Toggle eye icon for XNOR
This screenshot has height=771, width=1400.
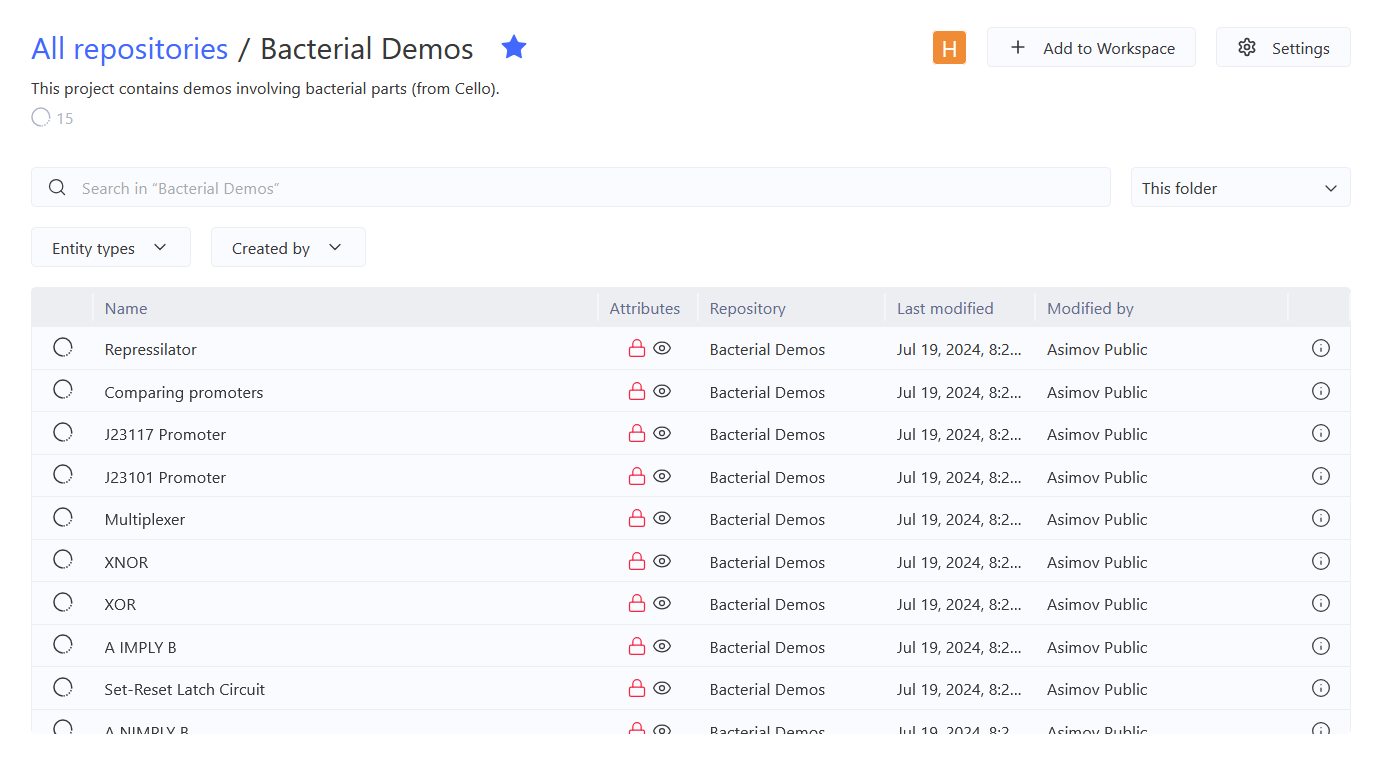pos(662,561)
